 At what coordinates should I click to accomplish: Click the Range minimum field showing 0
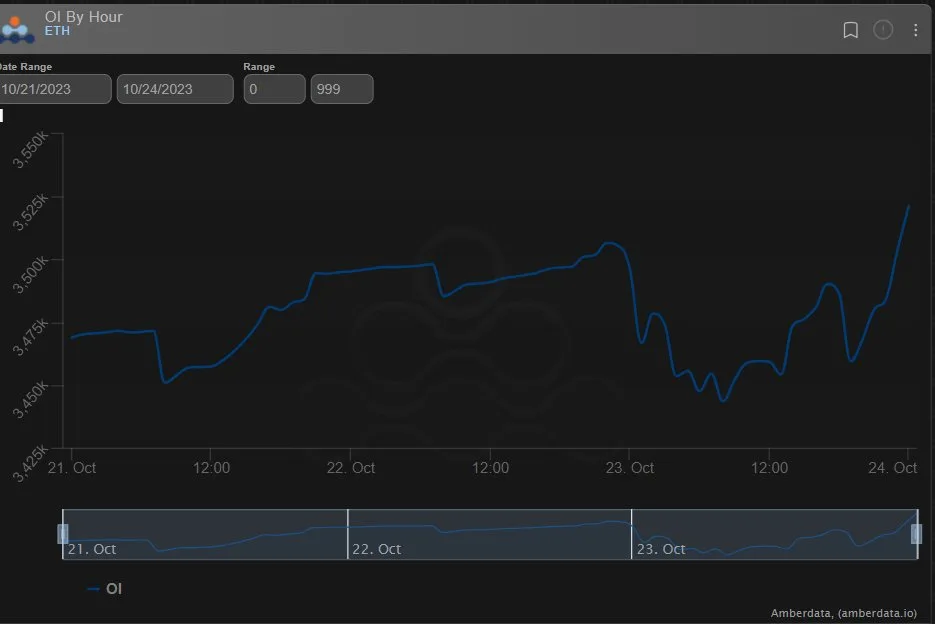pyautogui.click(x=274, y=89)
